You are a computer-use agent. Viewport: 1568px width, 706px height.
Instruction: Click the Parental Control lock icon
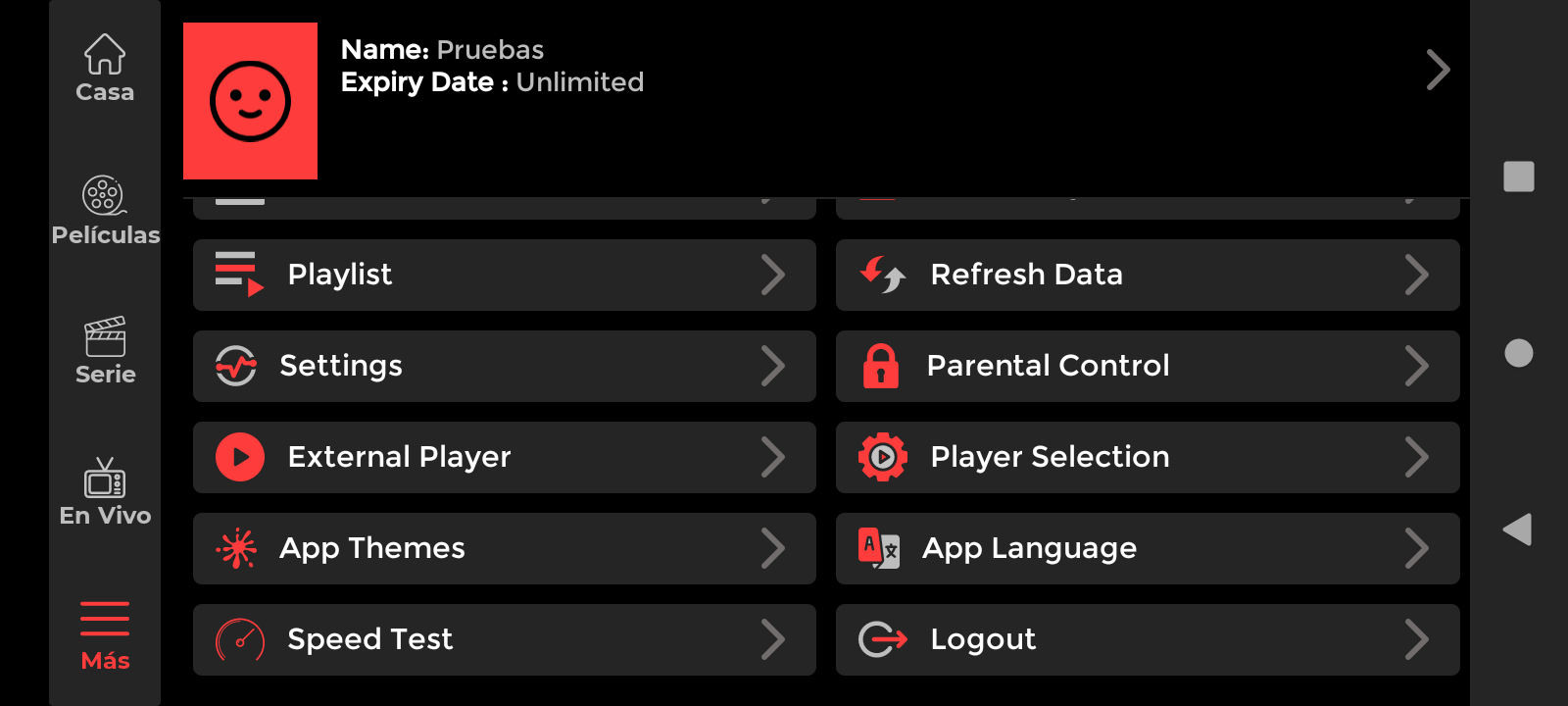[x=880, y=366]
